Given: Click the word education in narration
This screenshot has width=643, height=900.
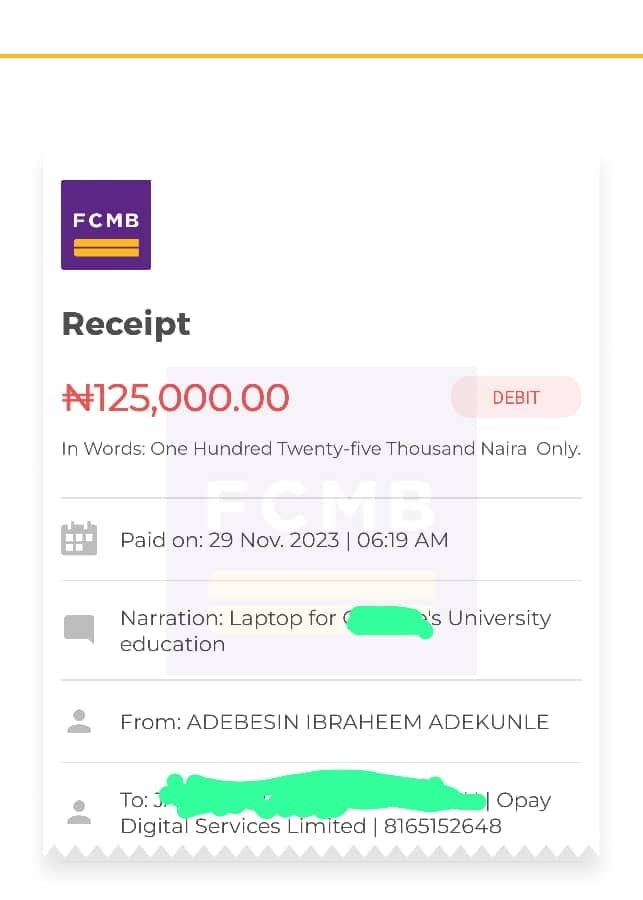Looking at the screenshot, I should point(172,644).
